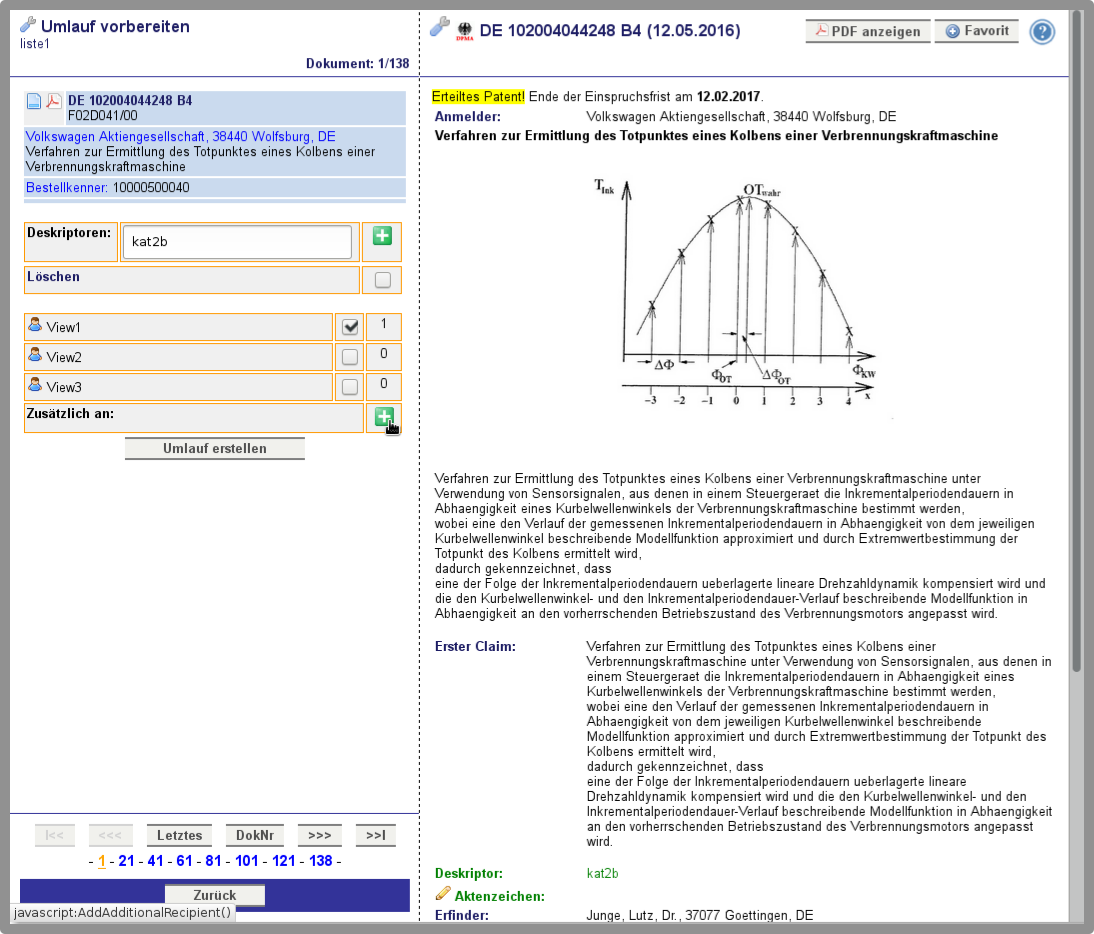Click the View2 count value 0

pos(384,354)
